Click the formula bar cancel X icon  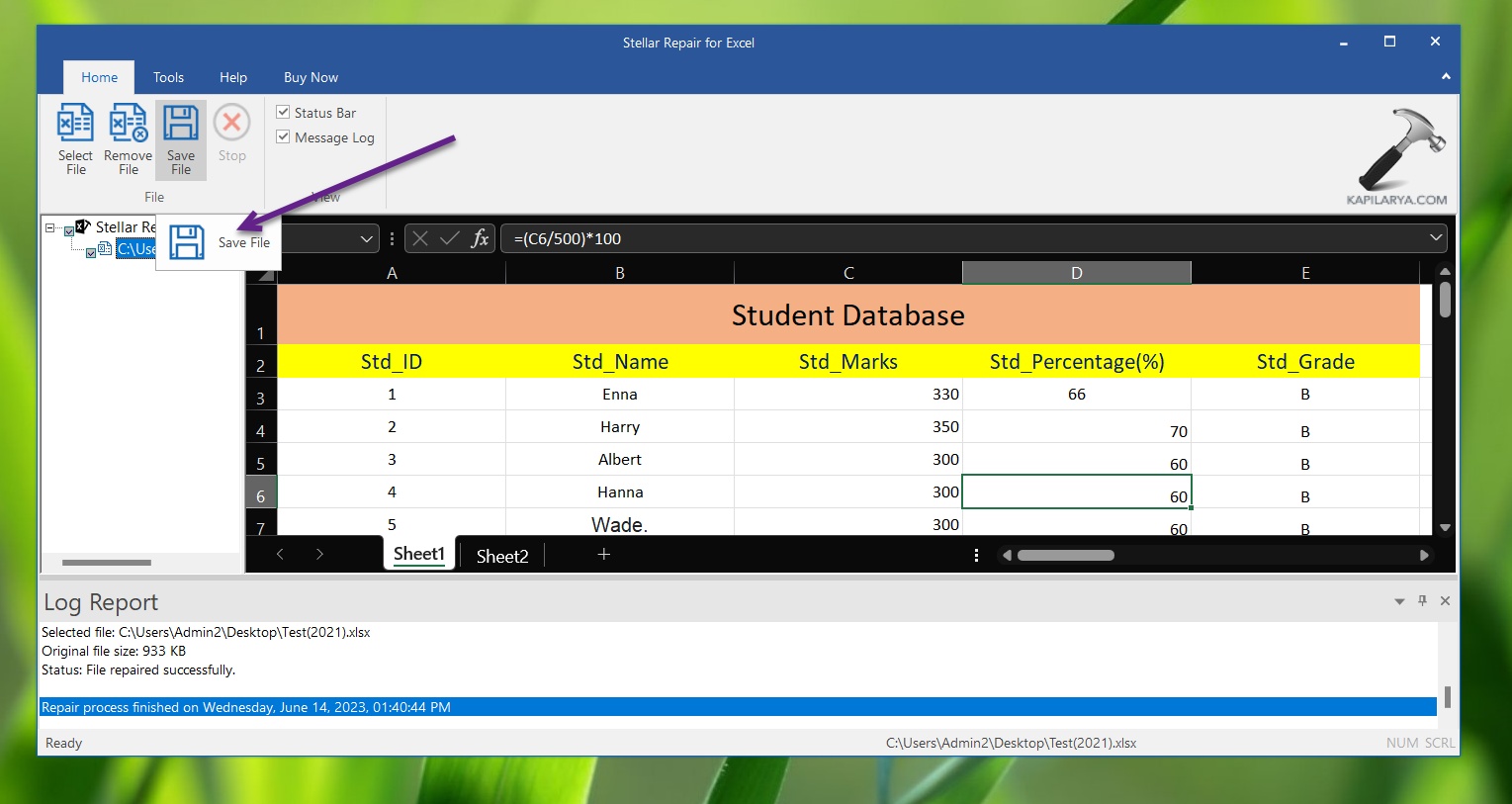coord(420,238)
